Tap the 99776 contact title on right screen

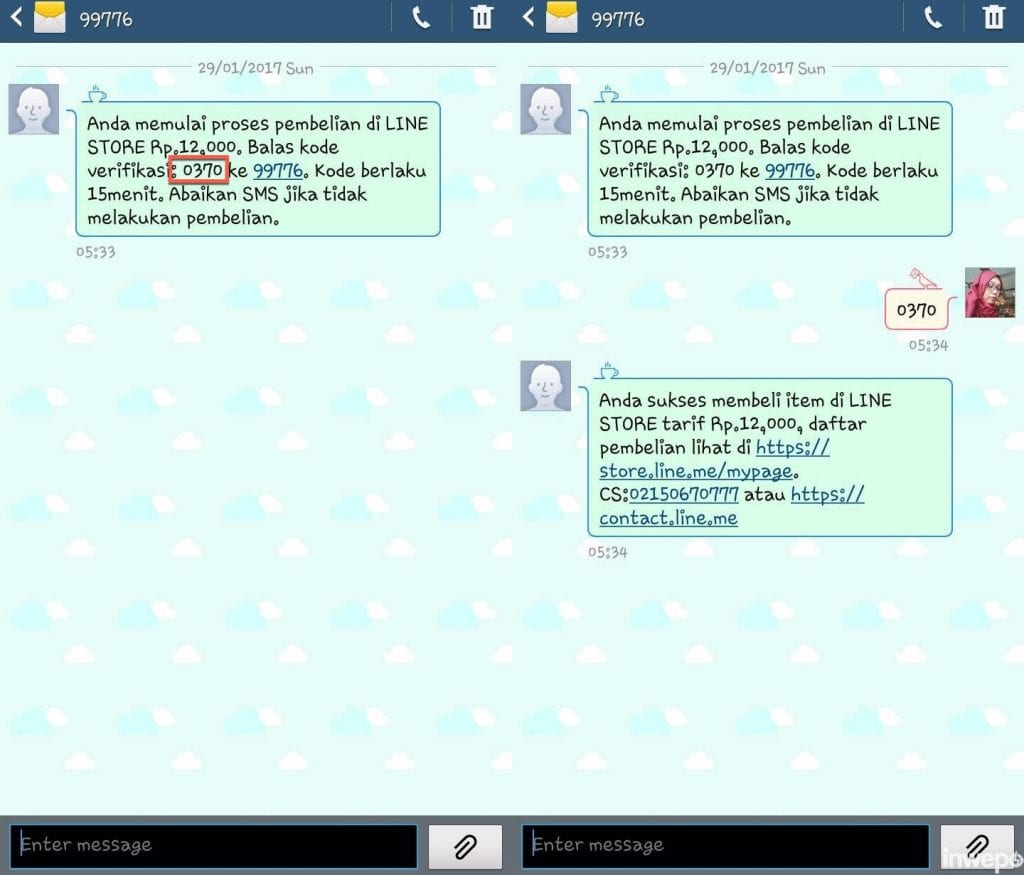pyautogui.click(x=618, y=20)
